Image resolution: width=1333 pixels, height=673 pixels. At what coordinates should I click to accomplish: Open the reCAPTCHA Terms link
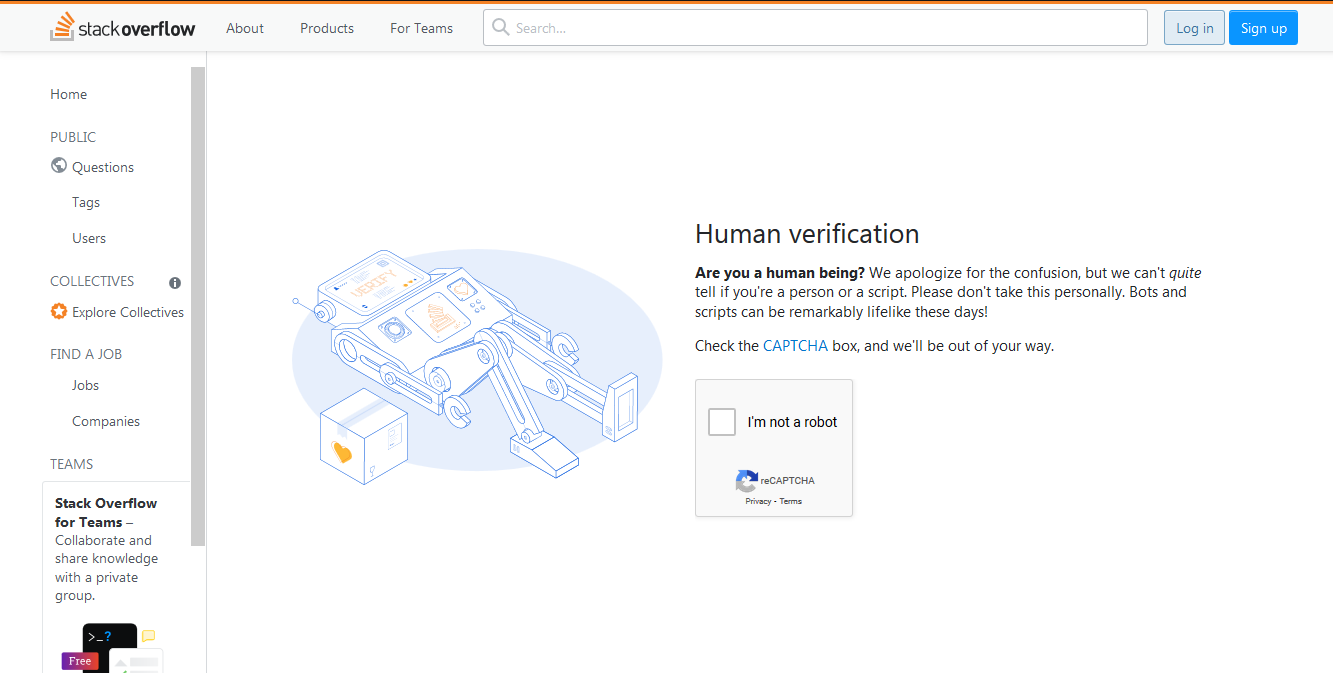point(791,501)
